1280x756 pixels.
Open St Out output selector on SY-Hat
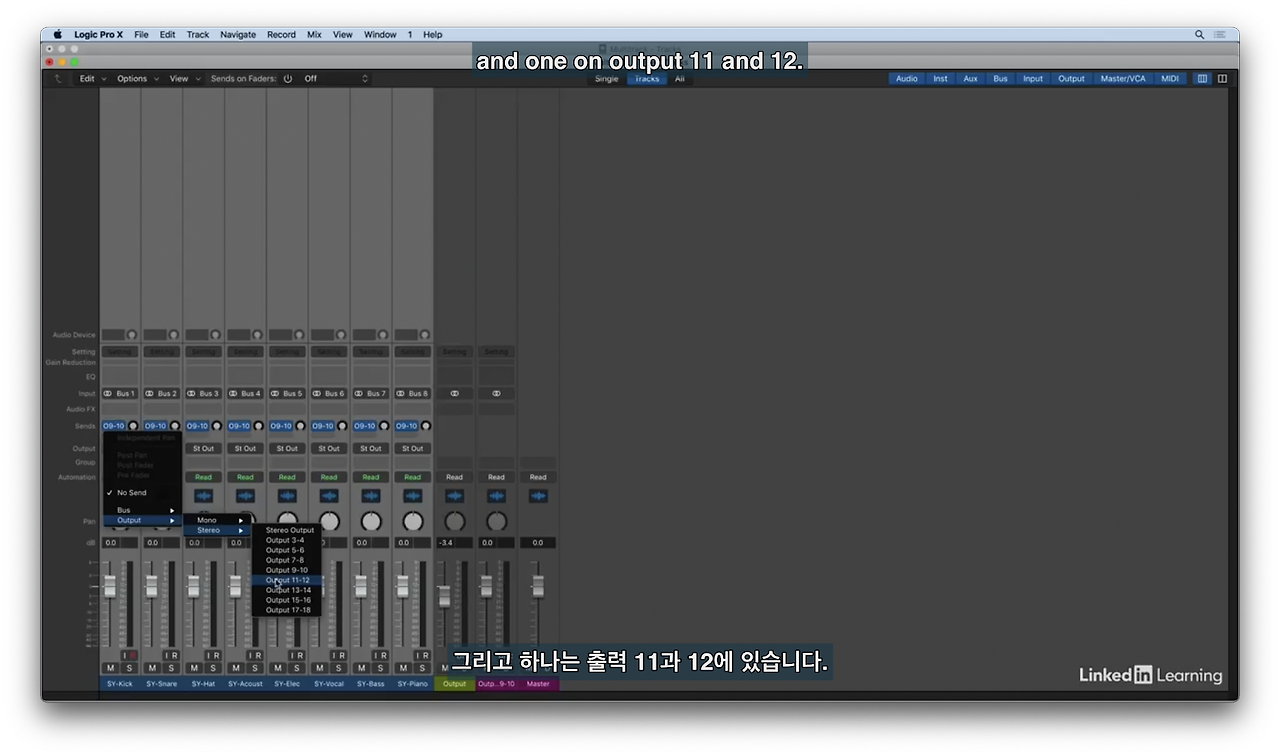point(204,449)
